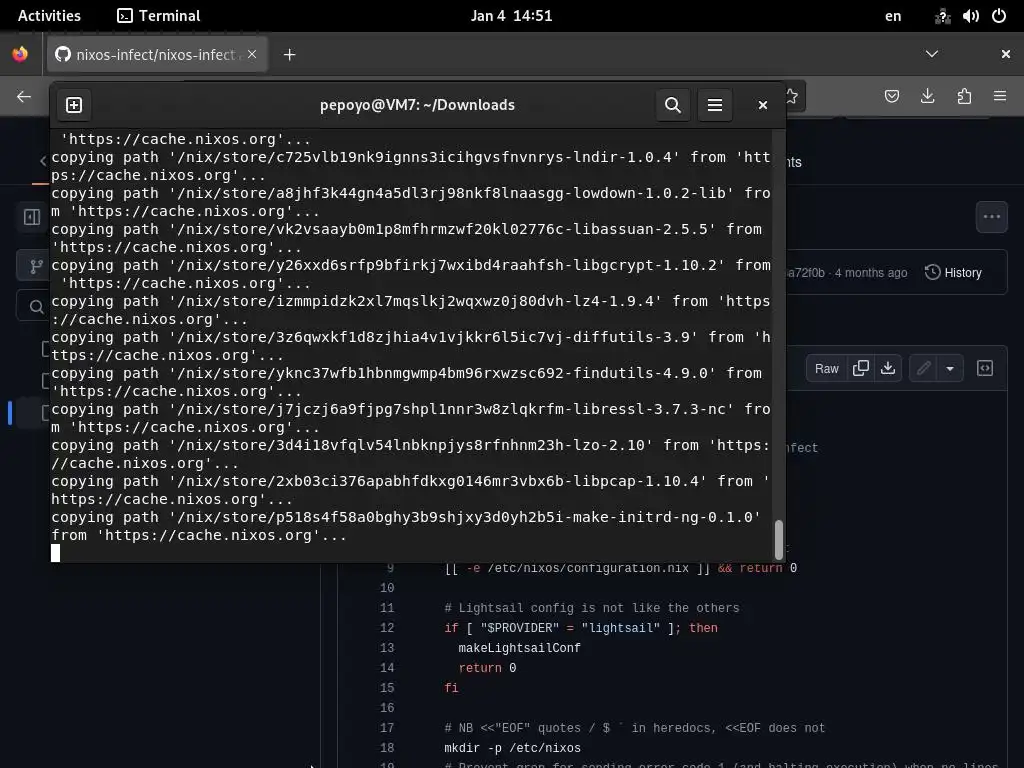Download the raw file
This screenshot has width=1024, height=768.
pyautogui.click(x=888, y=369)
